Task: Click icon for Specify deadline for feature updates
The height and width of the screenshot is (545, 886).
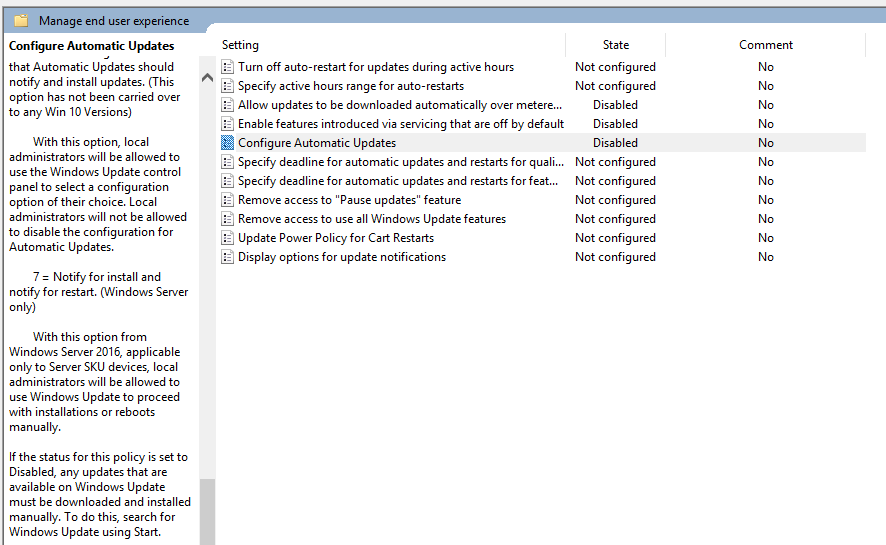Action: [227, 181]
